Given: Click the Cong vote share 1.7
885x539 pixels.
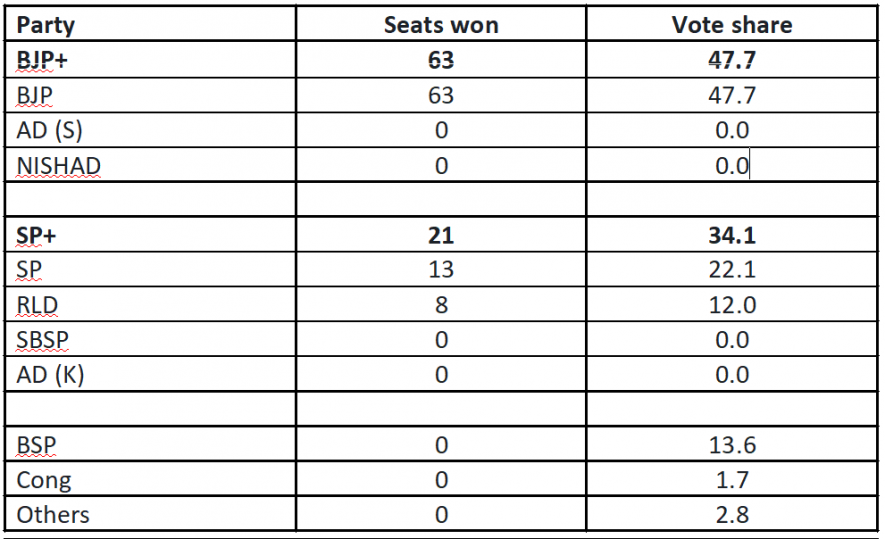Looking at the screenshot, I should (x=731, y=480).
